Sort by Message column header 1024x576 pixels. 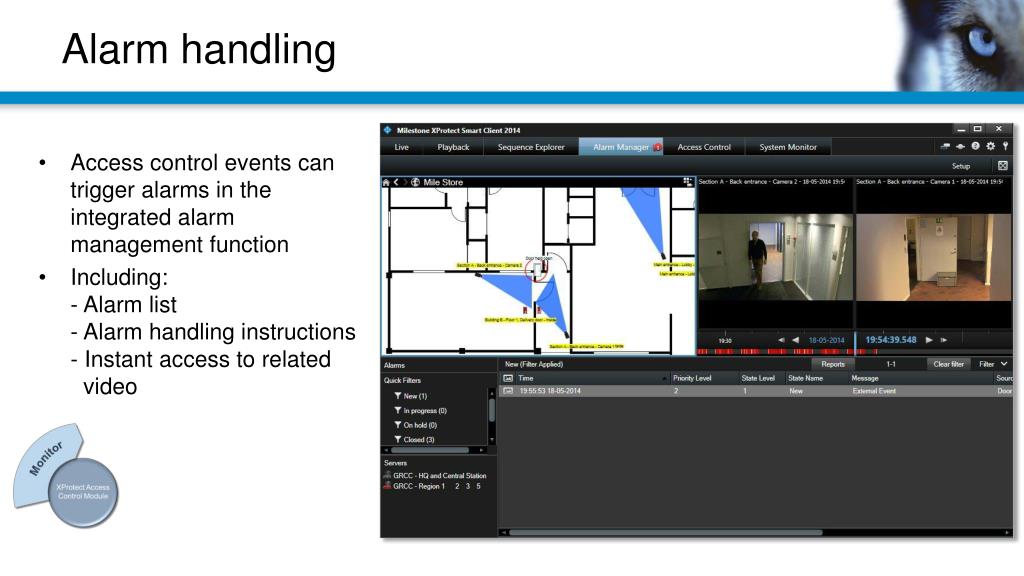pyautogui.click(x=920, y=378)
